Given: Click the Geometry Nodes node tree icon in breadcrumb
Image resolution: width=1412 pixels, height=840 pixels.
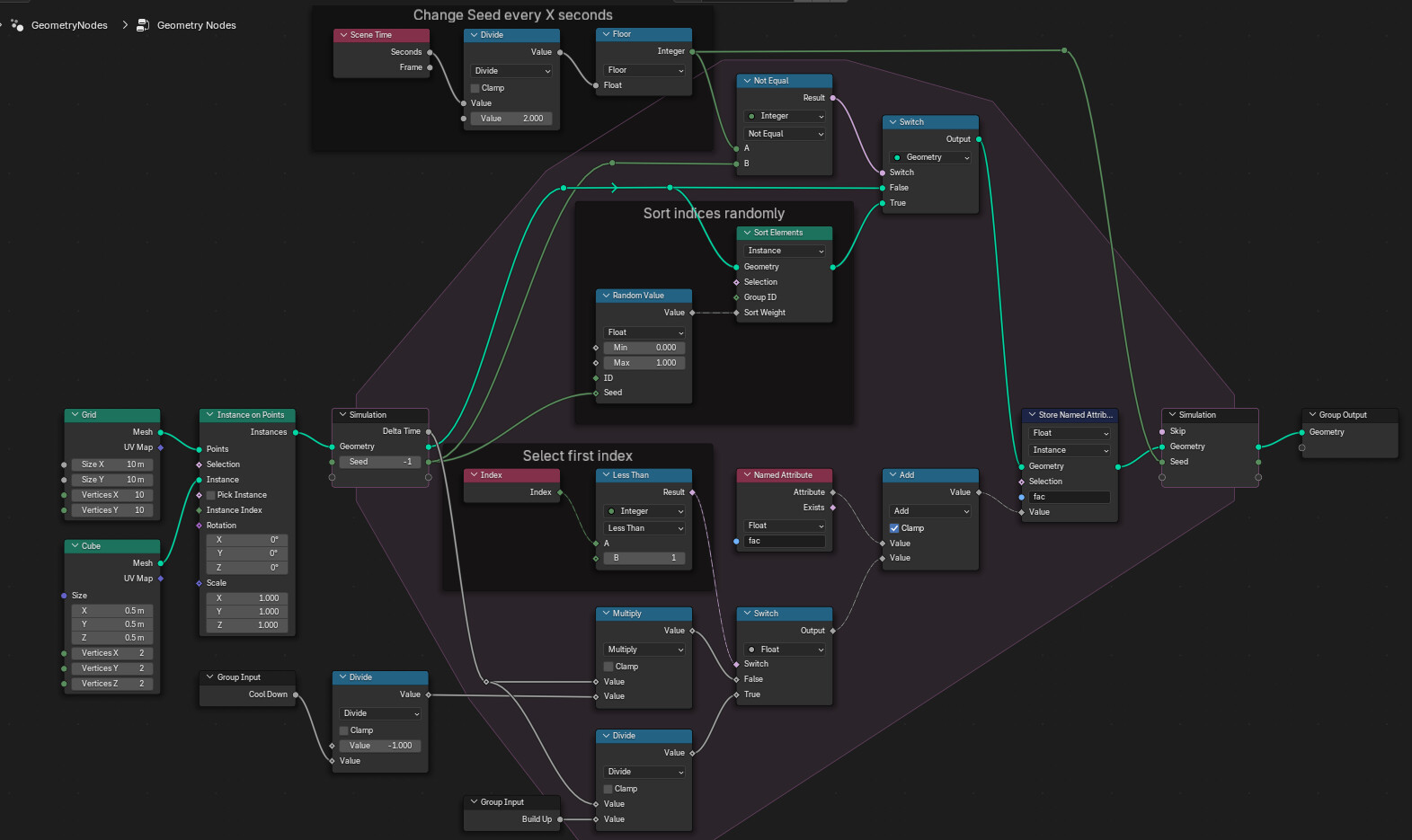Looking at the screenshot, I should pos(143,25).
